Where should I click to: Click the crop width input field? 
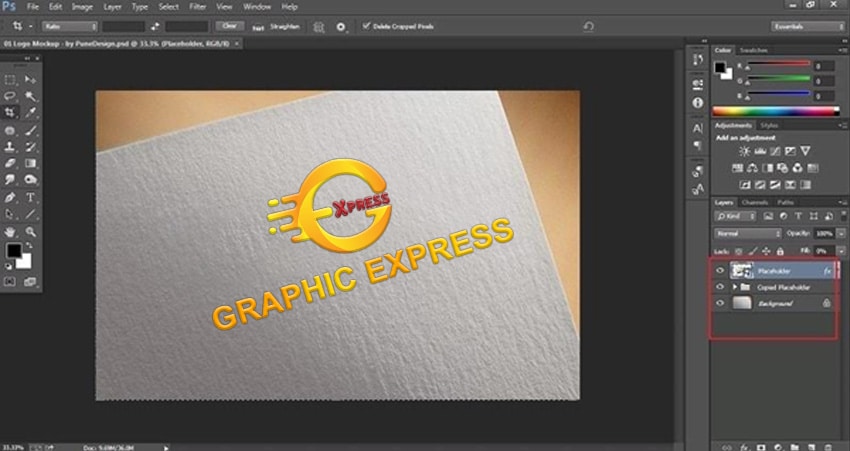point(125,26)
